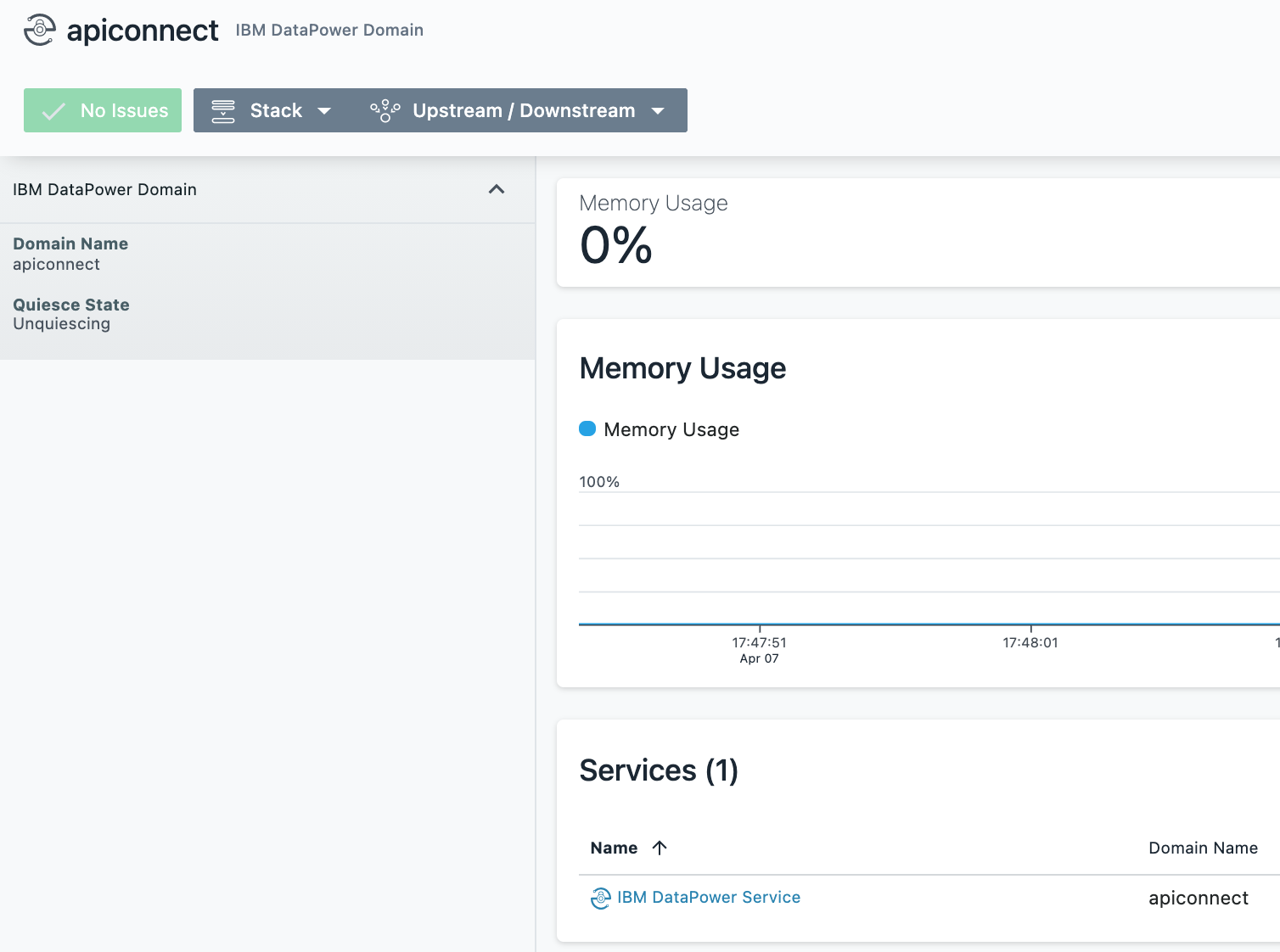Click the Memory Usage legend color dot
The width and height of the screenshot is (1280, 952).
tap(587, 428)
